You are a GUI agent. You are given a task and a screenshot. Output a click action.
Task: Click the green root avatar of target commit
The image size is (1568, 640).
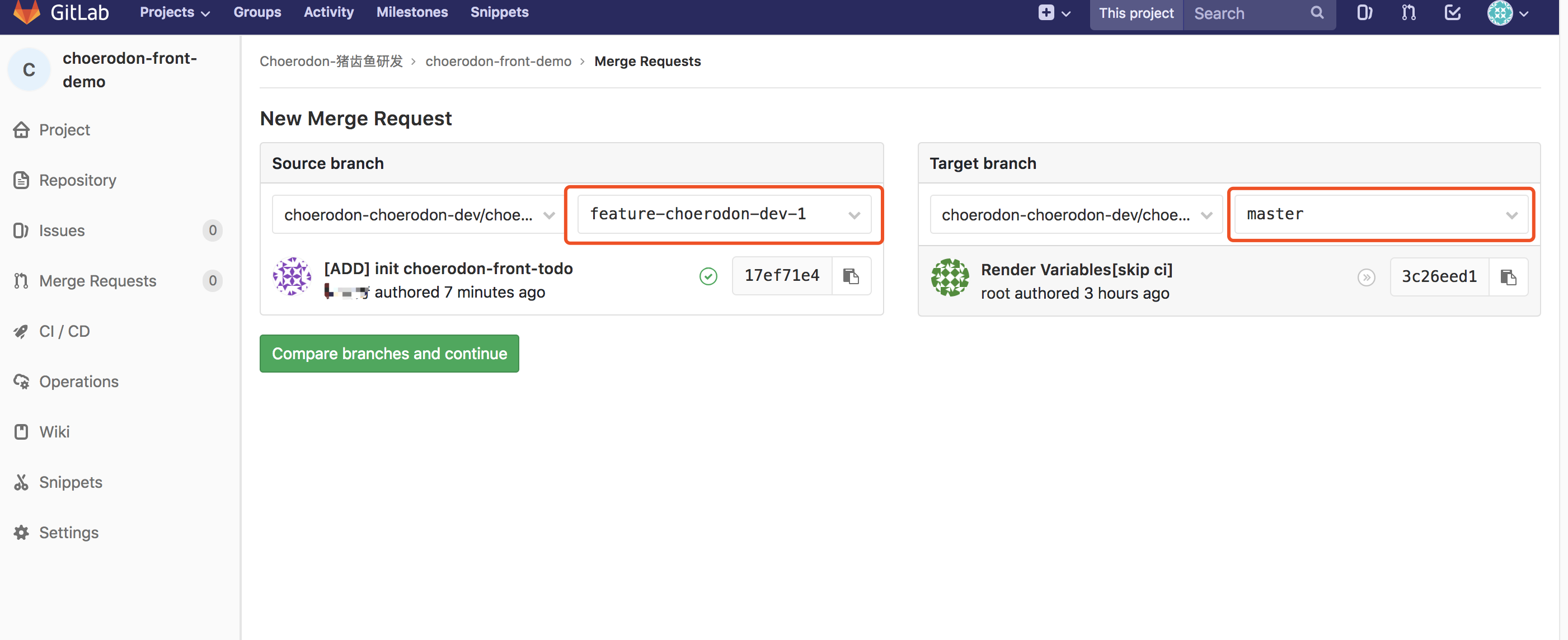tap(950, 277)
